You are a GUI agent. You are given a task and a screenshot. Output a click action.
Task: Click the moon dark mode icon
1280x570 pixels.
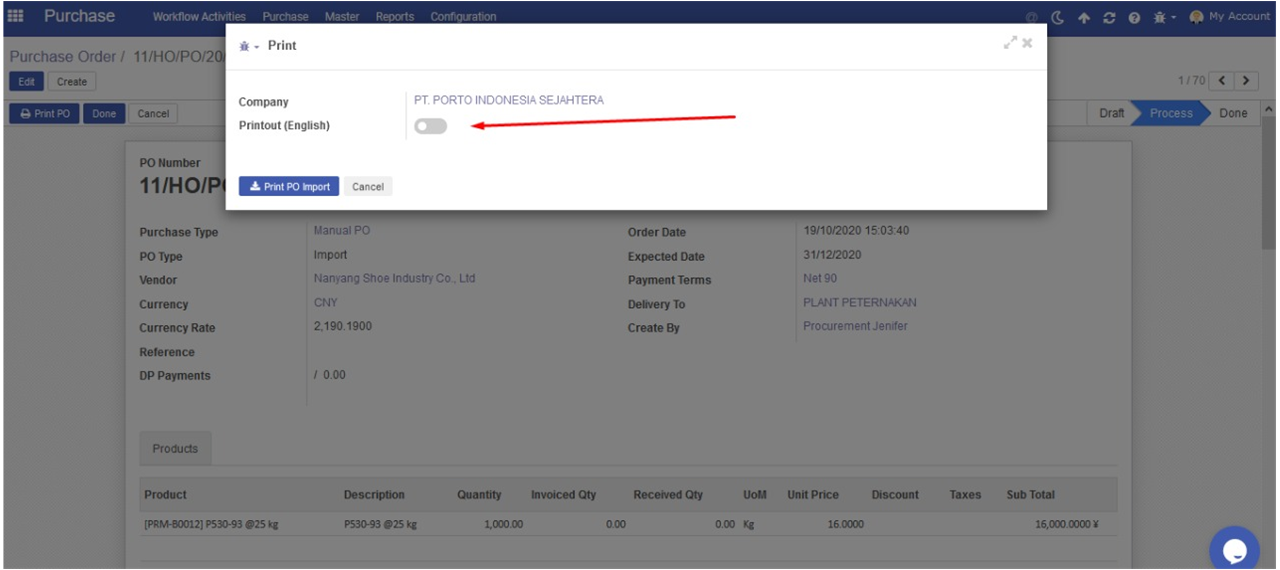point(1058,18)
